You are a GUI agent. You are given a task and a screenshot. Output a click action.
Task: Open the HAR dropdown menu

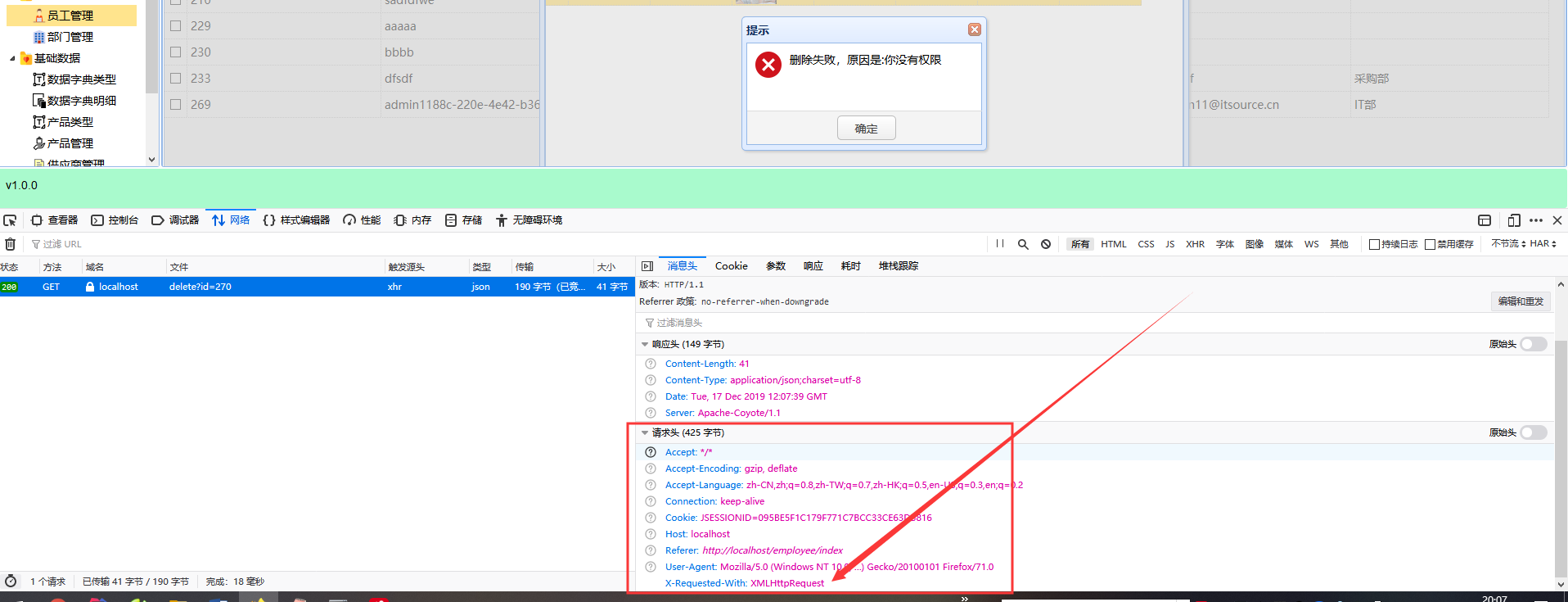click(1543, 244)
